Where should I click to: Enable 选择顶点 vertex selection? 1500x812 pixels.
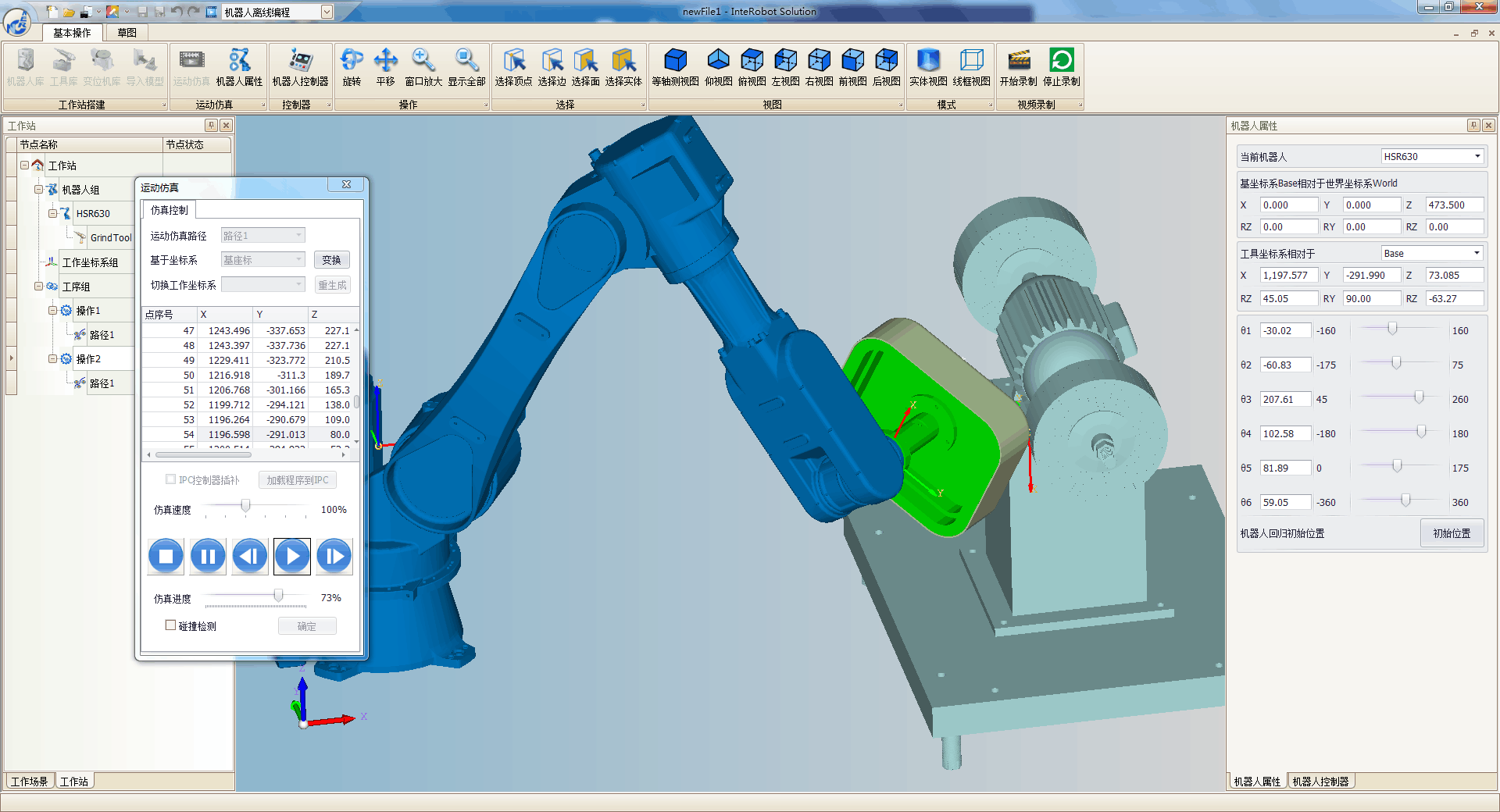click(513, 67)
